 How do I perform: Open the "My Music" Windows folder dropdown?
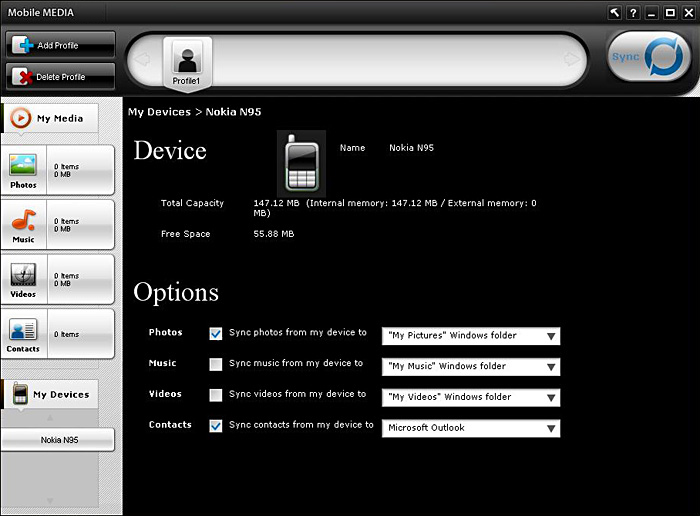471,366
